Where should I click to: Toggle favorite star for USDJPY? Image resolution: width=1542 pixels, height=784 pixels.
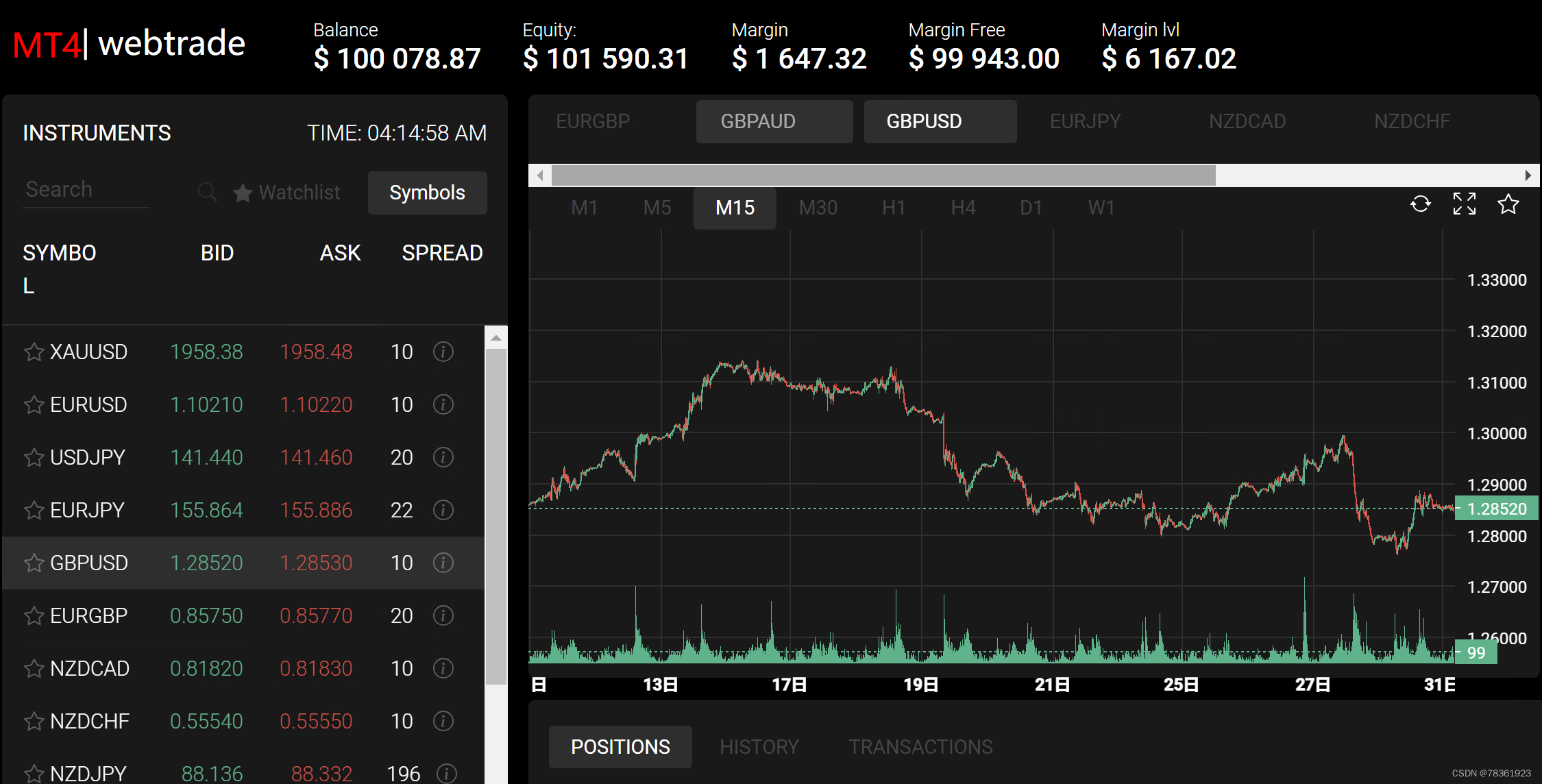tap(34, 458)
